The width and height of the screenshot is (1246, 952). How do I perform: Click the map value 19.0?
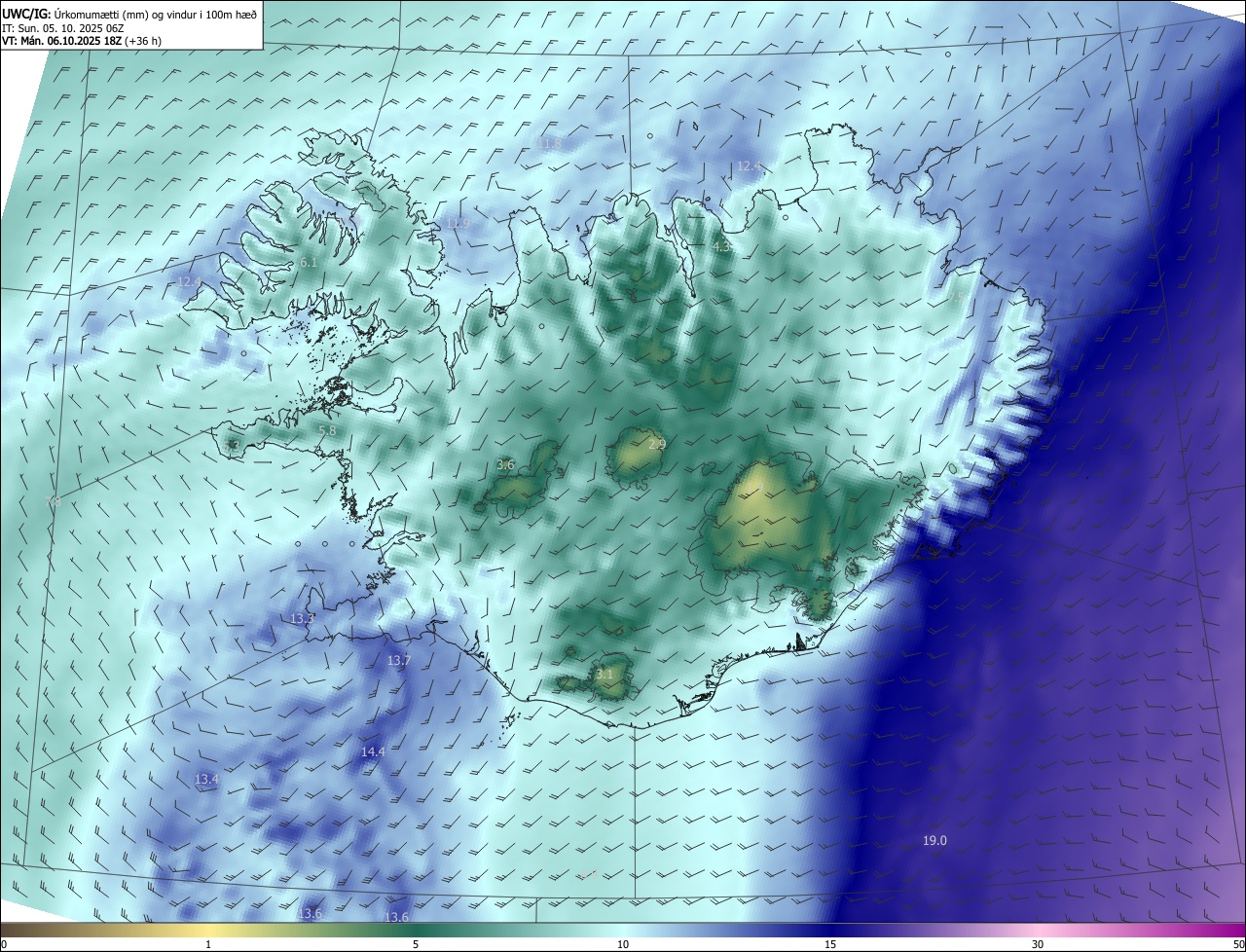pos(934,841)
